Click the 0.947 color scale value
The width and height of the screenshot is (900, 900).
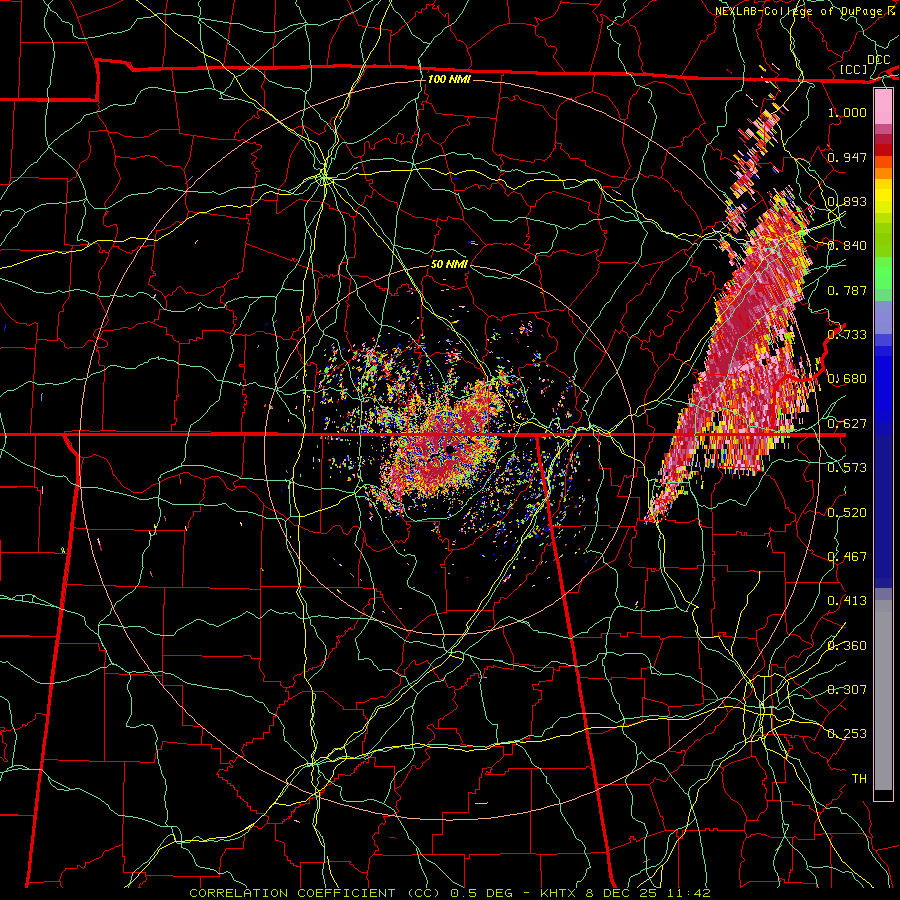pyautogui.click(x=847, y=157)
